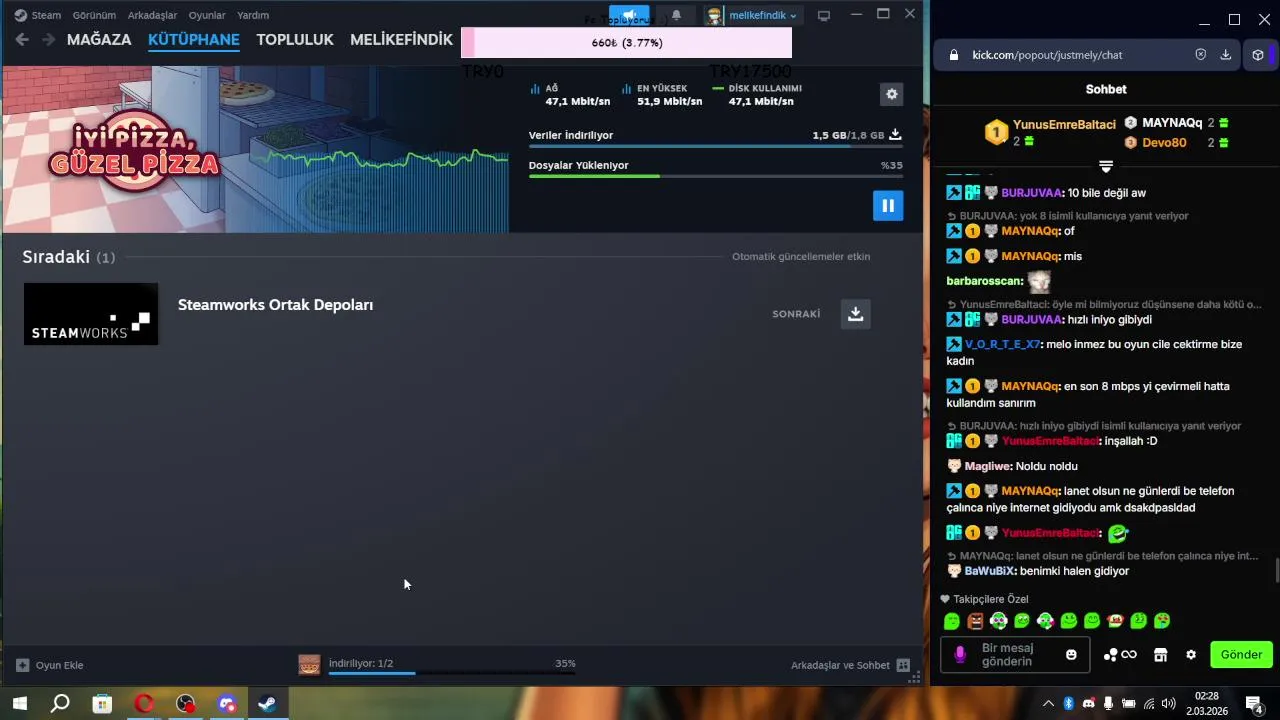Open the cube extensions icon in browser
This screenshot has width=1280, height=720.
[x=1258, y=55]
